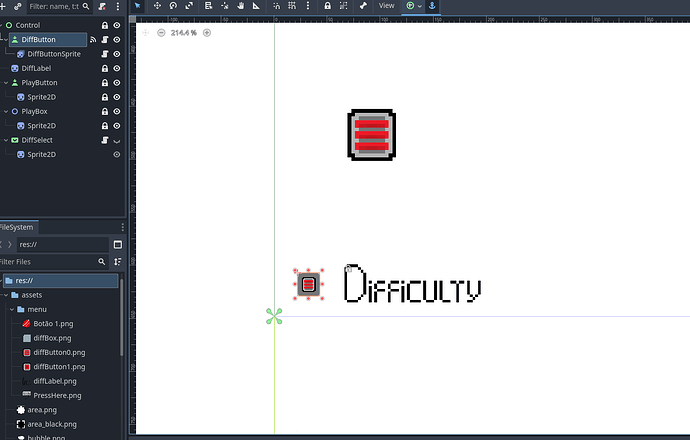Screen dimensions: 690x440
Task: Toggle visibility of the PlayButton node
Action: coord(117,83)
